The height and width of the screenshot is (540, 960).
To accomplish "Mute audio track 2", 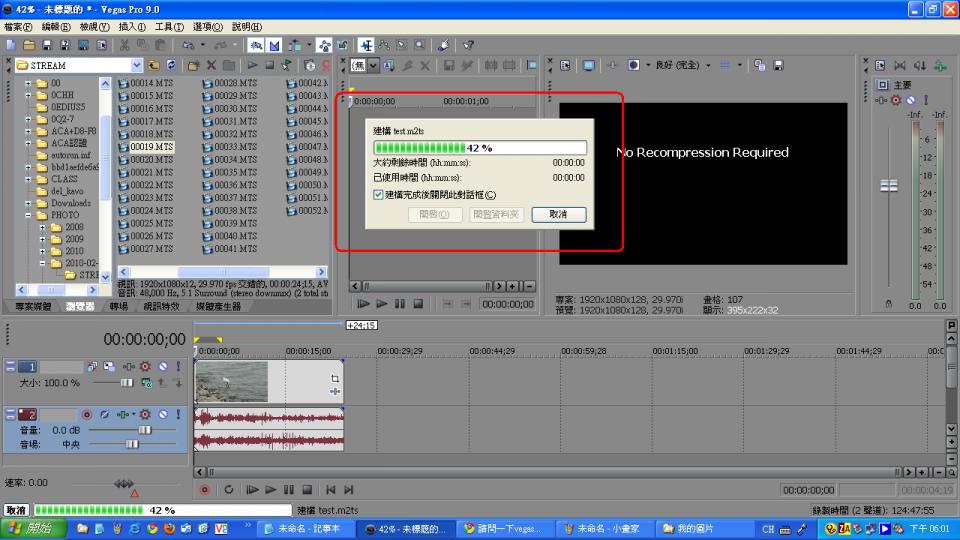I will [x=162, y=414].
